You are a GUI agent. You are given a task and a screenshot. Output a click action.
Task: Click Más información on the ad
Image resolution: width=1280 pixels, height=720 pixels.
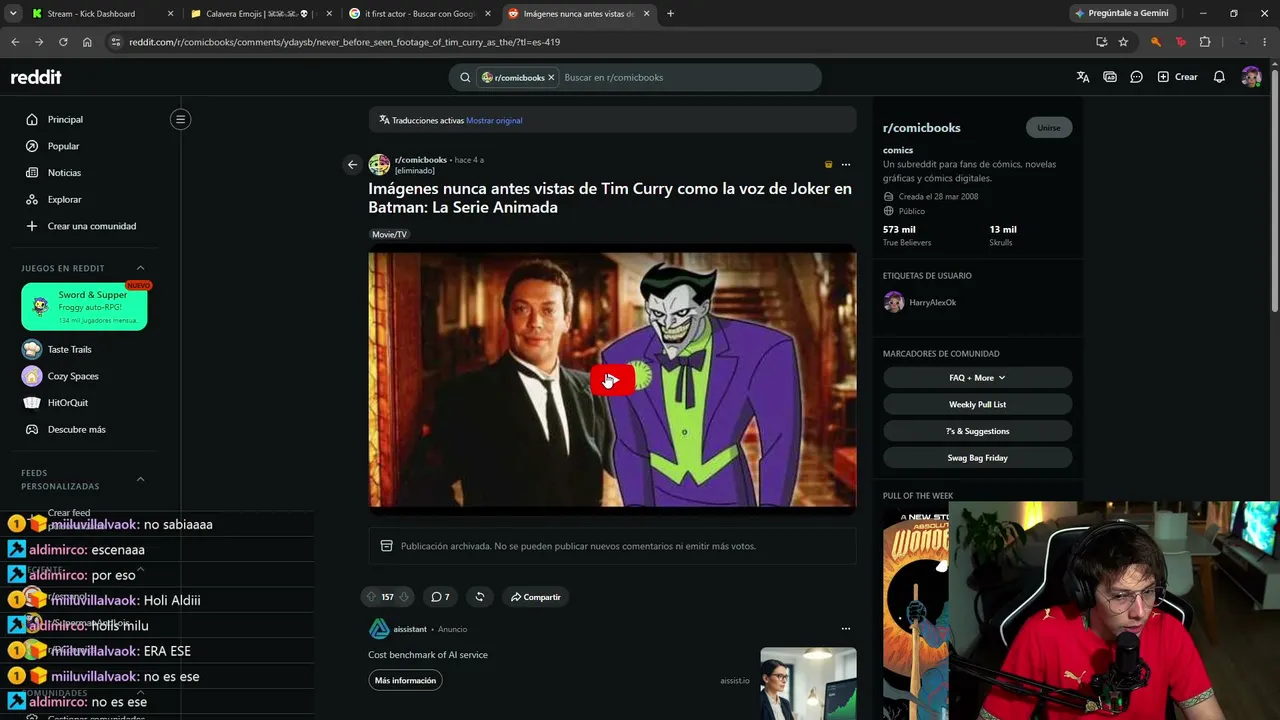click(405, 680)
